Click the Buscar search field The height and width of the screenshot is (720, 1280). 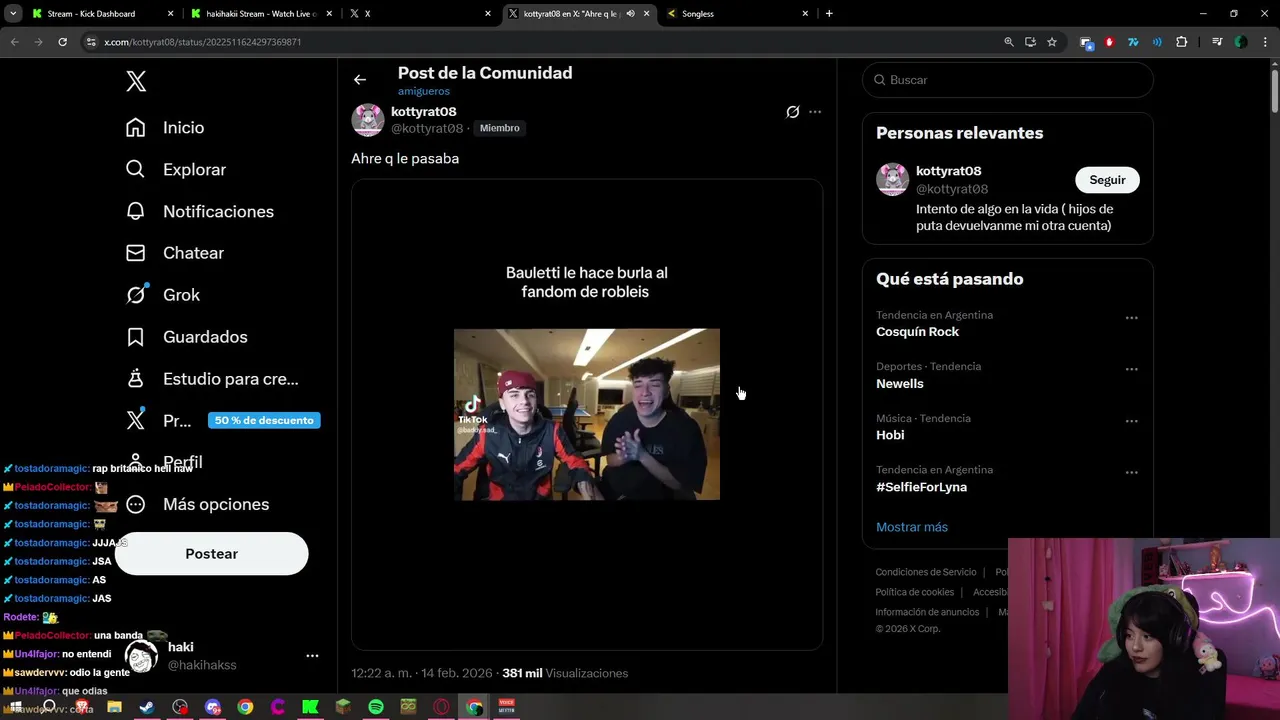1008,80
